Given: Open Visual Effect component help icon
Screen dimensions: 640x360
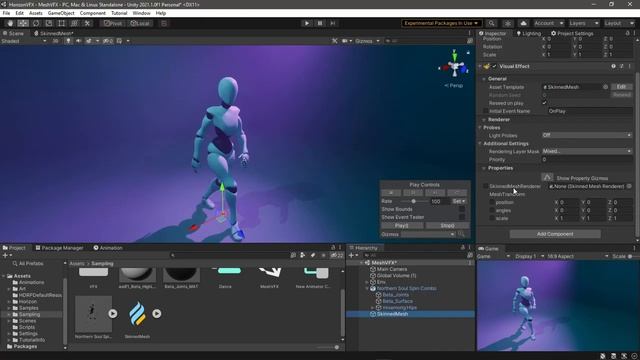Looking at the screenshot, I should (613, 66).
